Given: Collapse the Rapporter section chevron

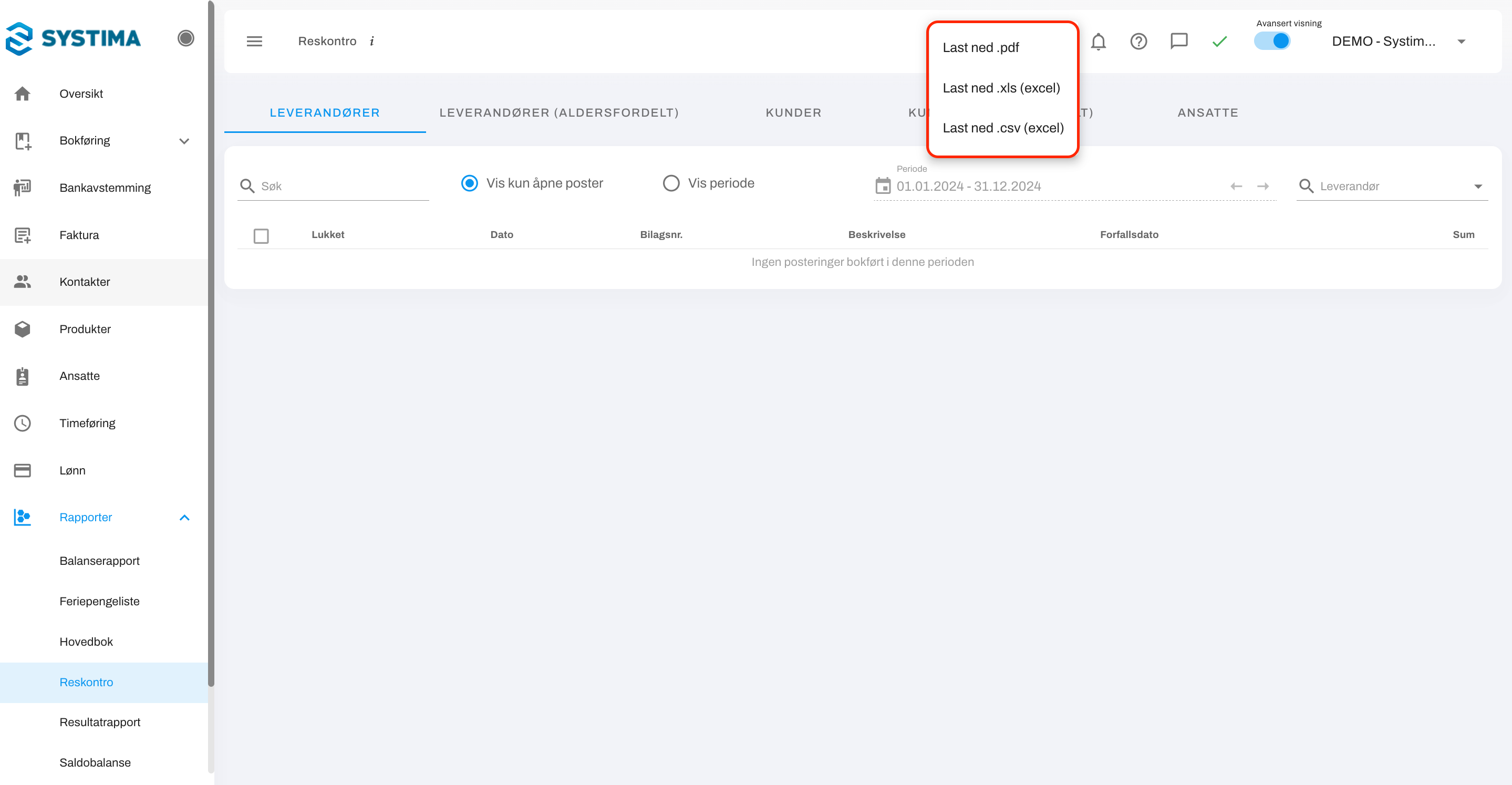Looking at the screenshot, I should point(184,518).
